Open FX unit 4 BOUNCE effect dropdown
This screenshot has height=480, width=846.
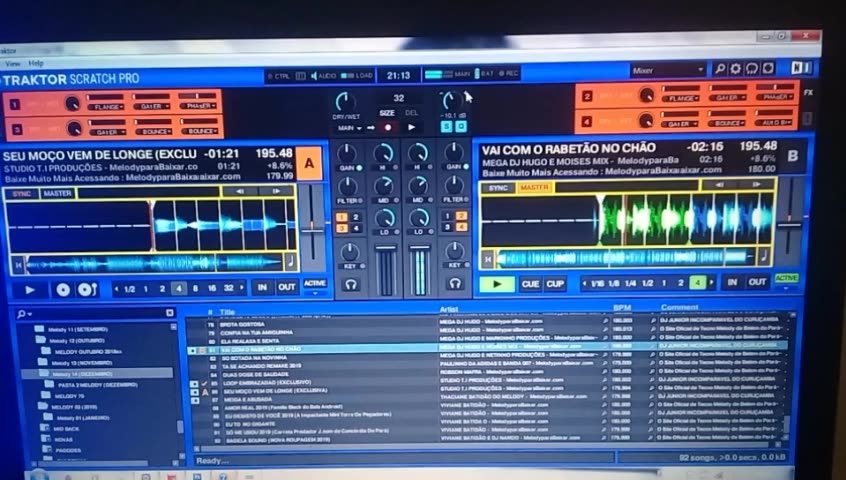(x=727, y=124)
